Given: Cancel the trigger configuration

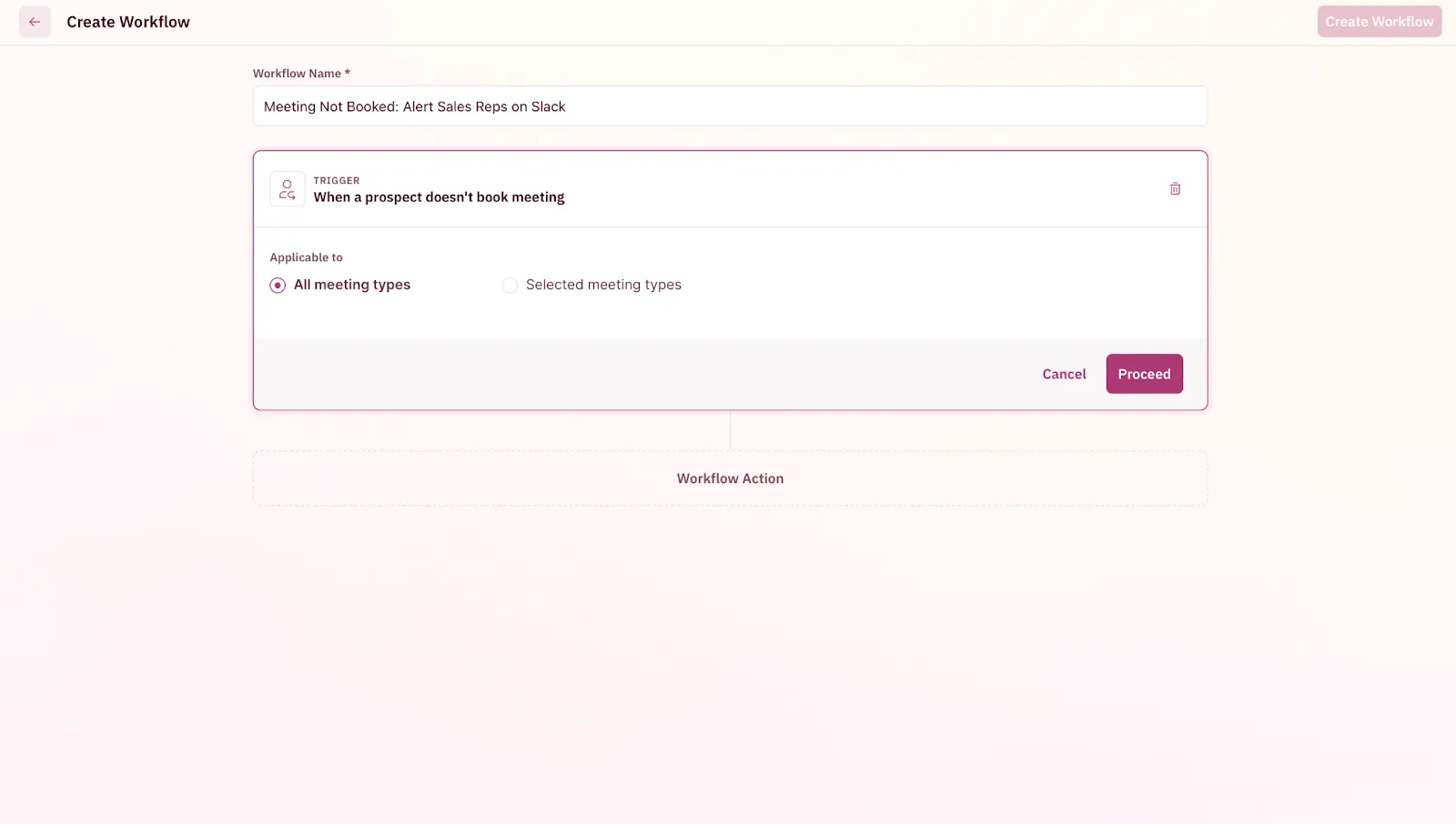Looking at the screenshot, I should 1064,374.
